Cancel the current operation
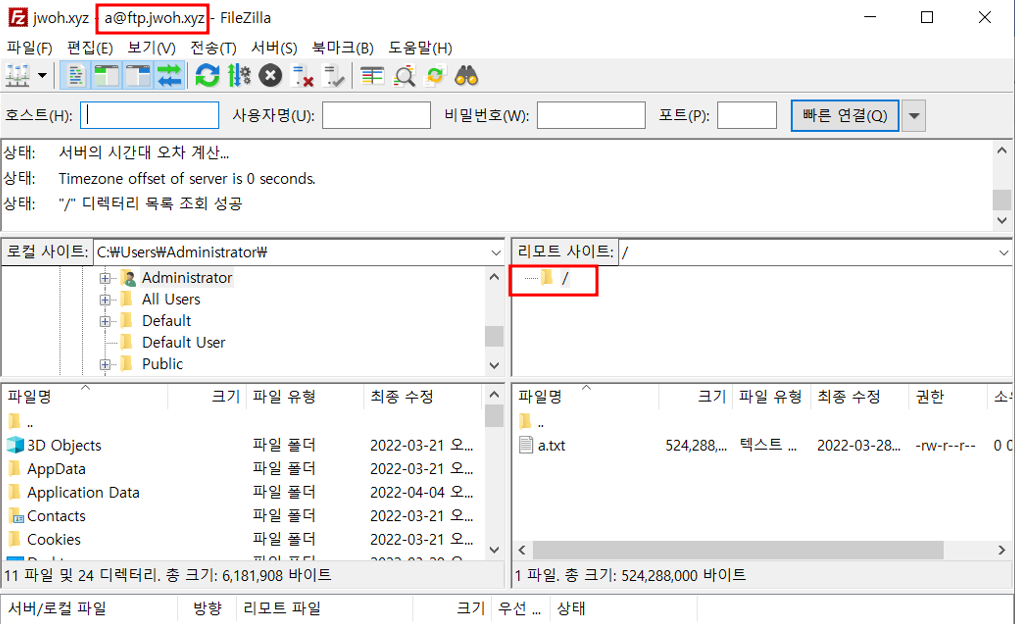This screenshot has height=624, width=1015. pyautogui.click(x=271, y=76)
